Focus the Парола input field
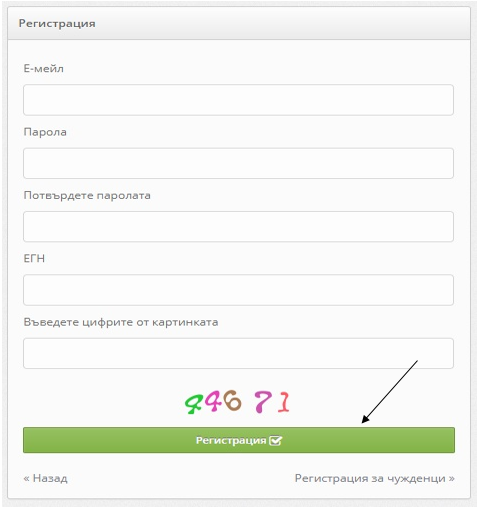 (x=238, y=163)
